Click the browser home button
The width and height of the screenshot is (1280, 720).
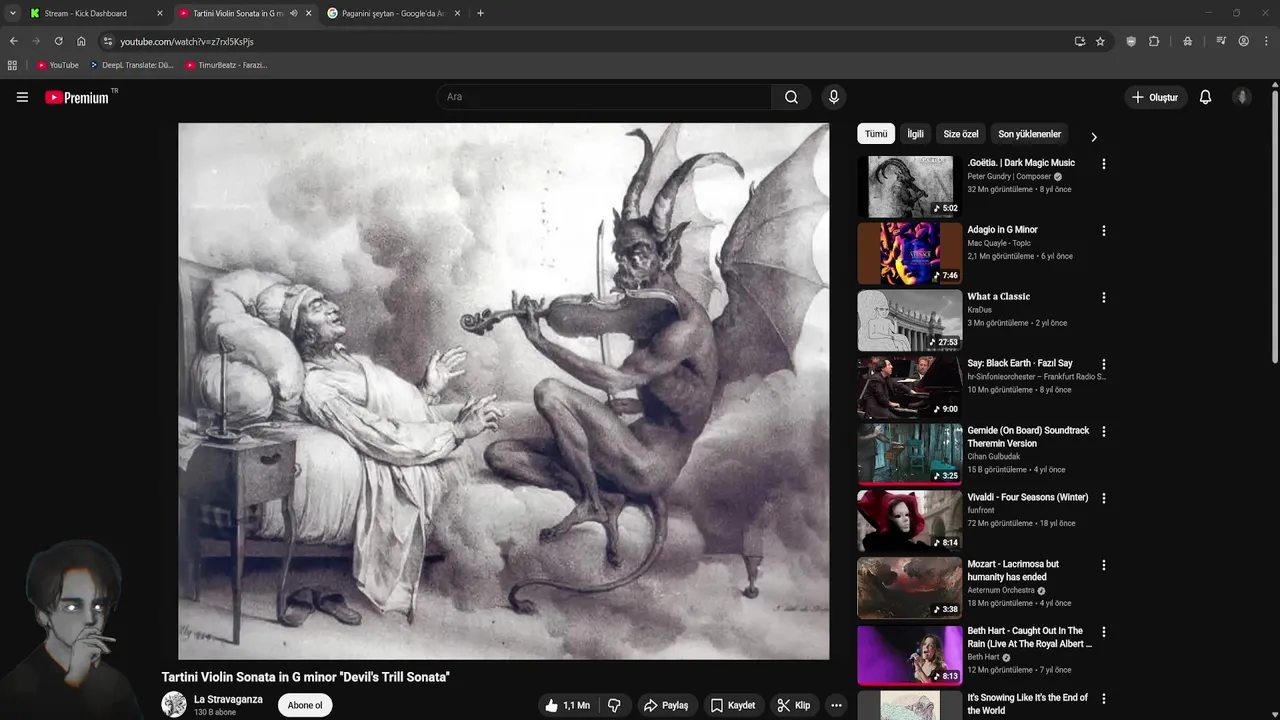coord(81,41)
